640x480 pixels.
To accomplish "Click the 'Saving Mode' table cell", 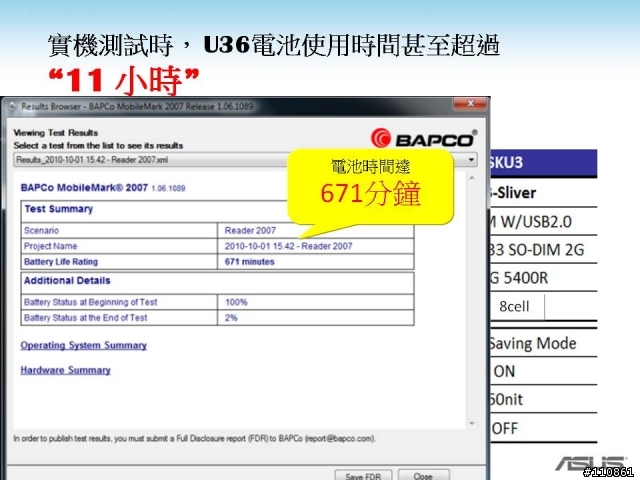I will (544, 343).
